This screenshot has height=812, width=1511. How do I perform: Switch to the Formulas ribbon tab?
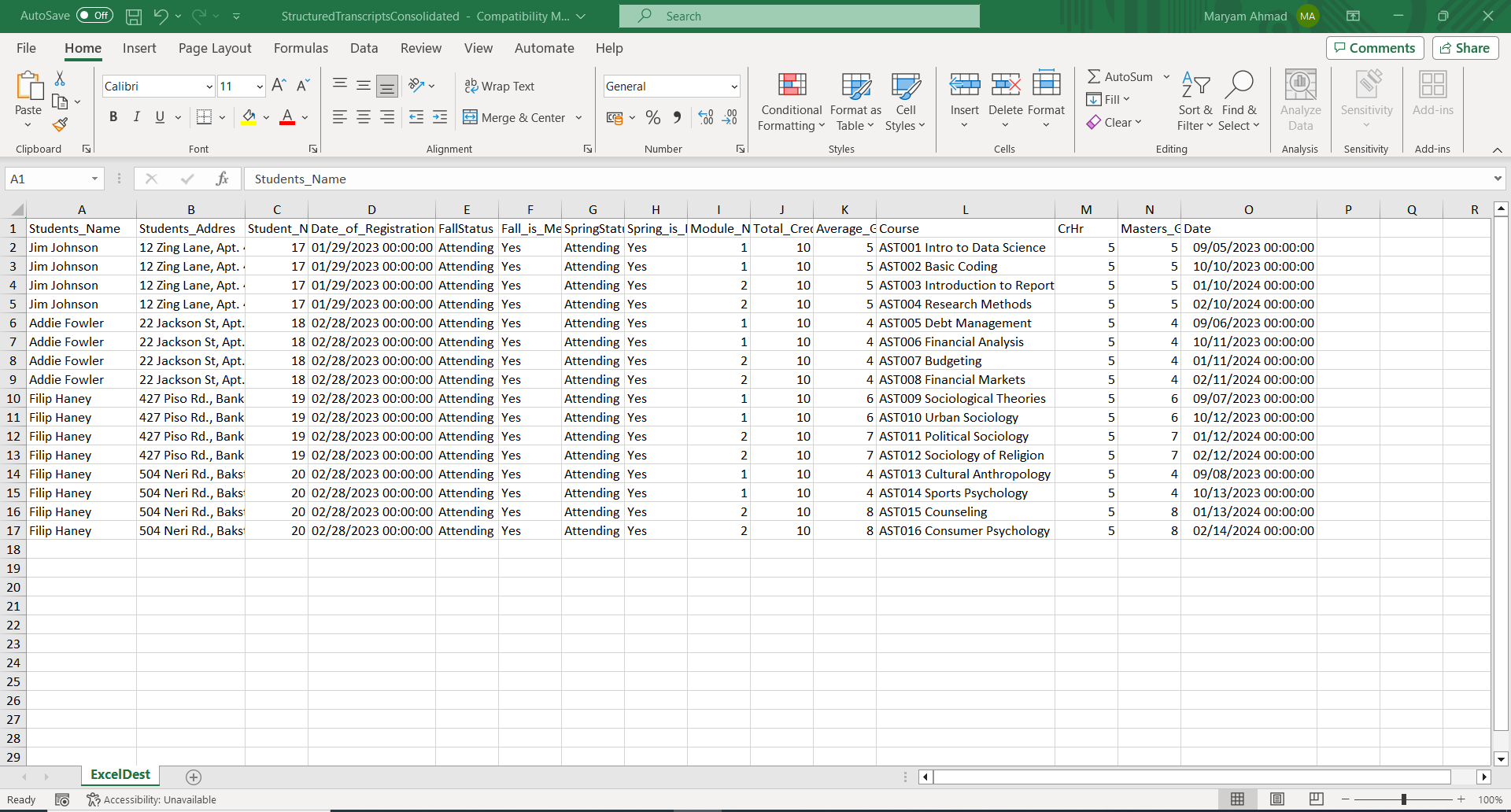click(301, 48)
